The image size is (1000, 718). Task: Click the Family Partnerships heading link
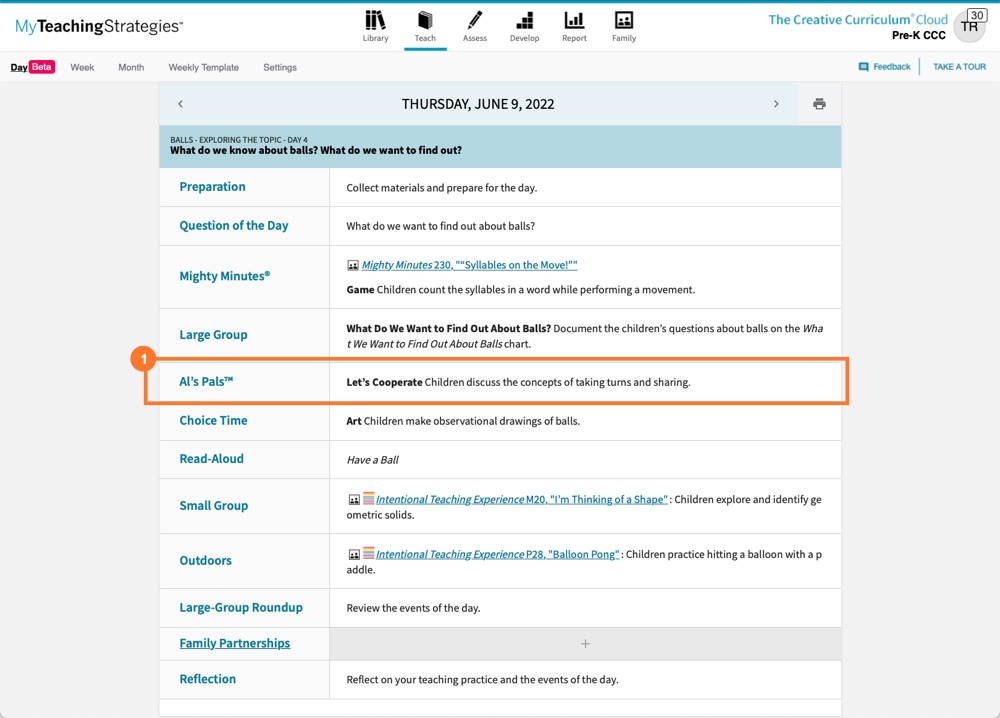(235, 643)
